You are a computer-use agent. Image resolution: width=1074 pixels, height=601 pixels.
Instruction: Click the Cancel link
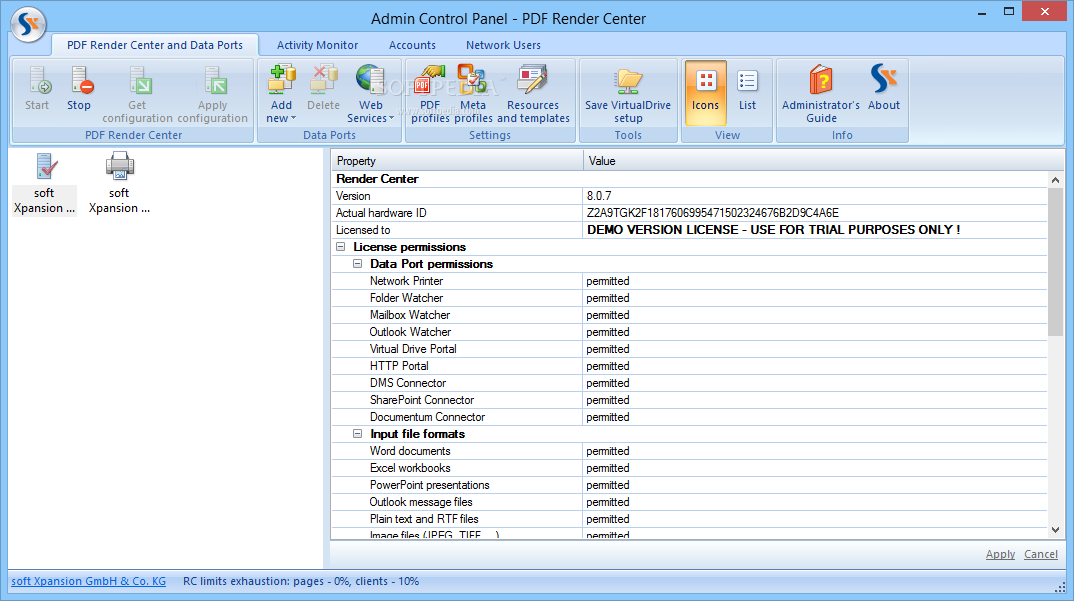1040,554
